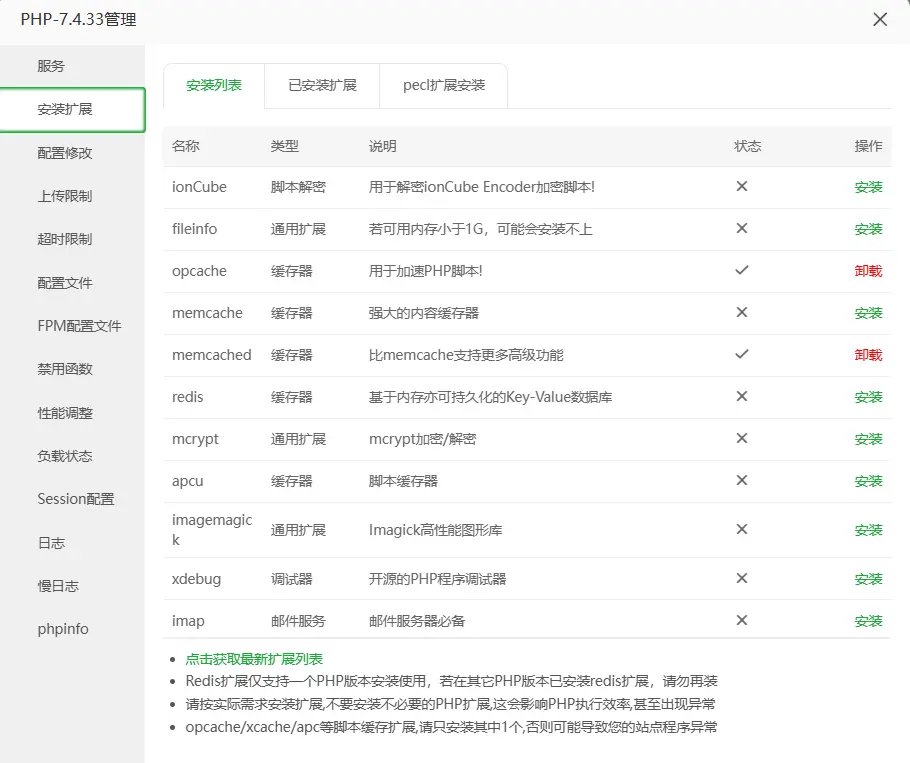Open the 服务 section in sidebar
The image size is (910, 763).
[53, 65]
